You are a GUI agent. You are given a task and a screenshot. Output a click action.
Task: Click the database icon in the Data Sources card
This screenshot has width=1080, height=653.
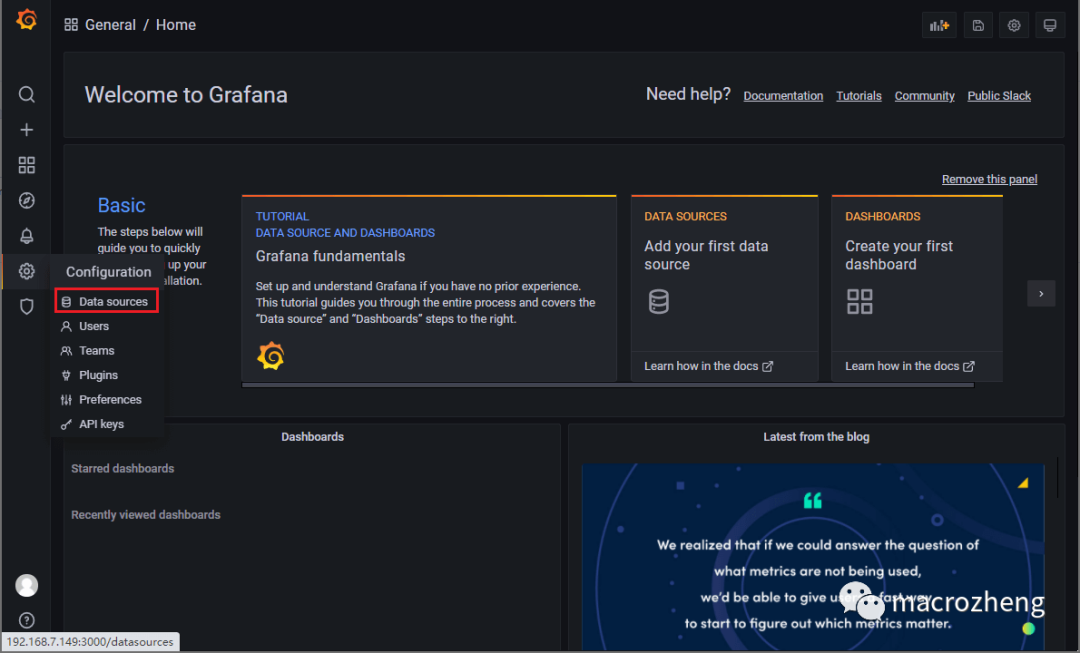point(658,302)
